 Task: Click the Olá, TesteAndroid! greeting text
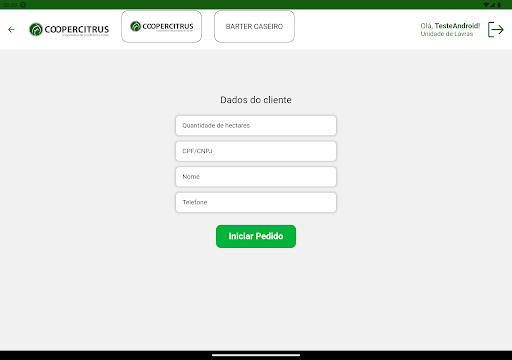(x=450, y=26)
